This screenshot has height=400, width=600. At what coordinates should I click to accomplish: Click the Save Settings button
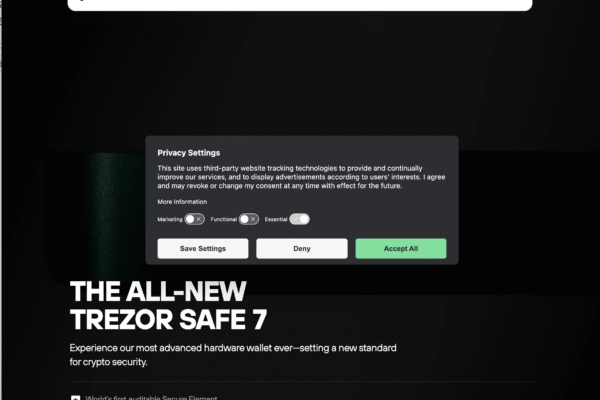pos(203,249)
